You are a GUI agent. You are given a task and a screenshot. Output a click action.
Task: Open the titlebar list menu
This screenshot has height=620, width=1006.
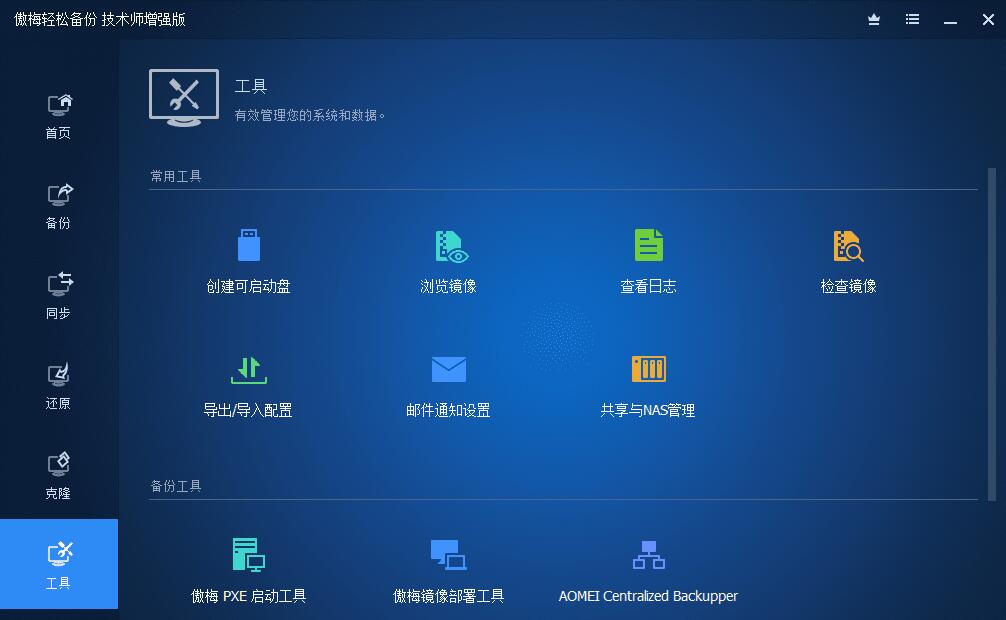tap(911, 18)
